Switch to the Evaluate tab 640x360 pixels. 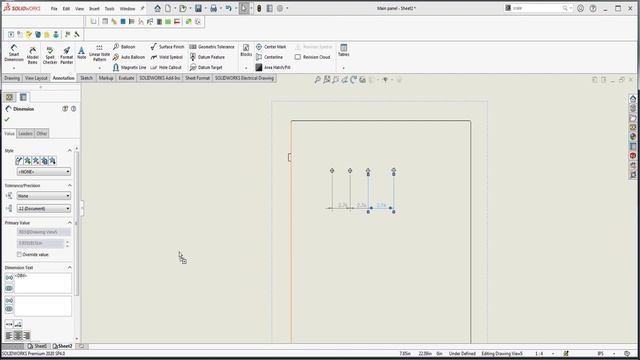[126, 78]
